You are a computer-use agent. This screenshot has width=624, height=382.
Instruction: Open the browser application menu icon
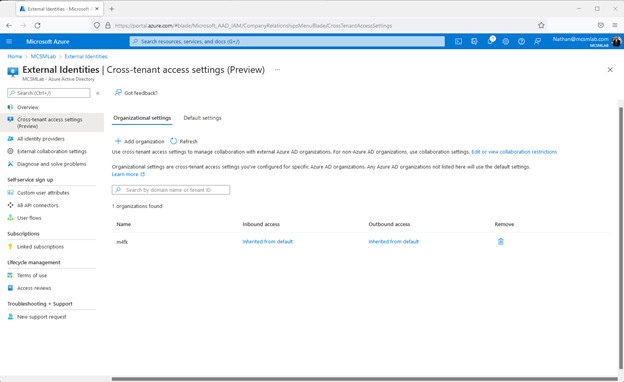(615, 25)
